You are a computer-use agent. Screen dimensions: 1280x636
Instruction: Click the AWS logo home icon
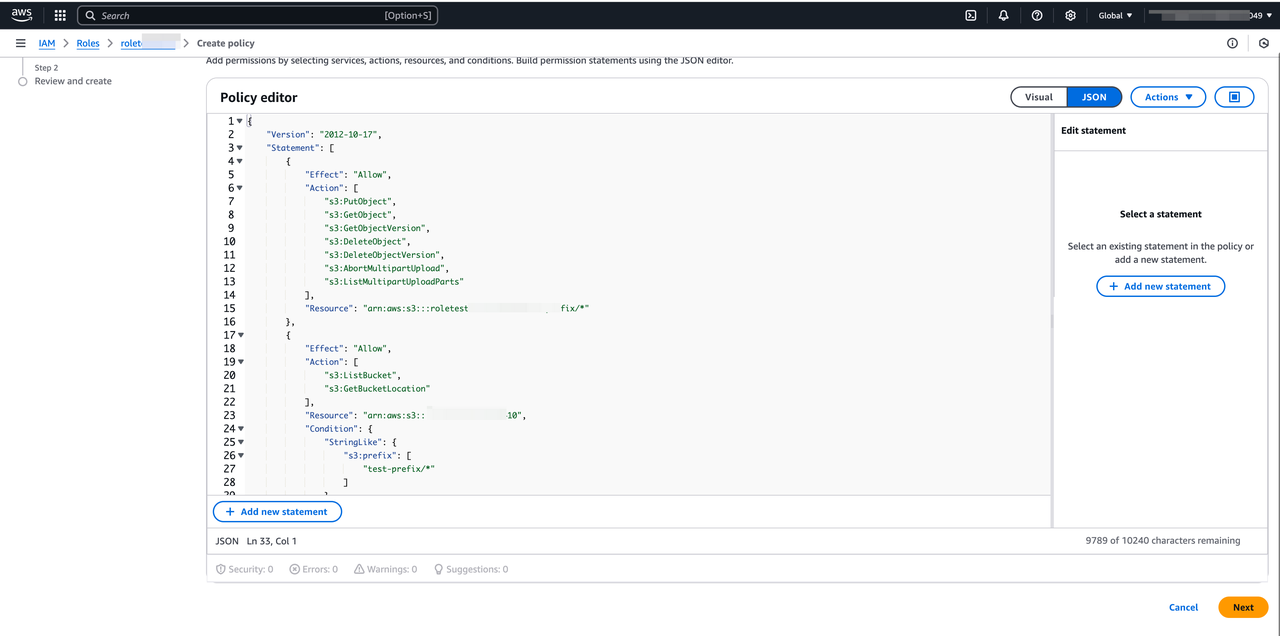tap(22, 15)
